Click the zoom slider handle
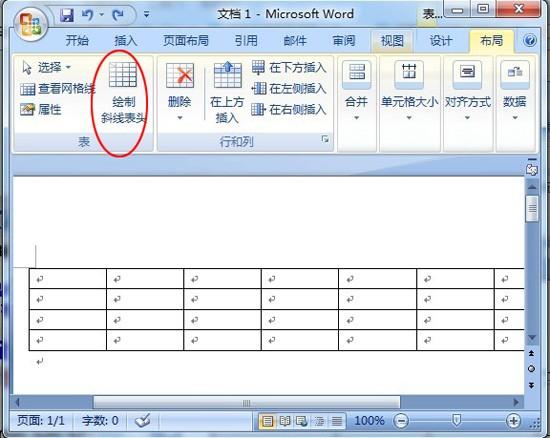The height and width of the screenshot is (438, 550). (456, 420)
